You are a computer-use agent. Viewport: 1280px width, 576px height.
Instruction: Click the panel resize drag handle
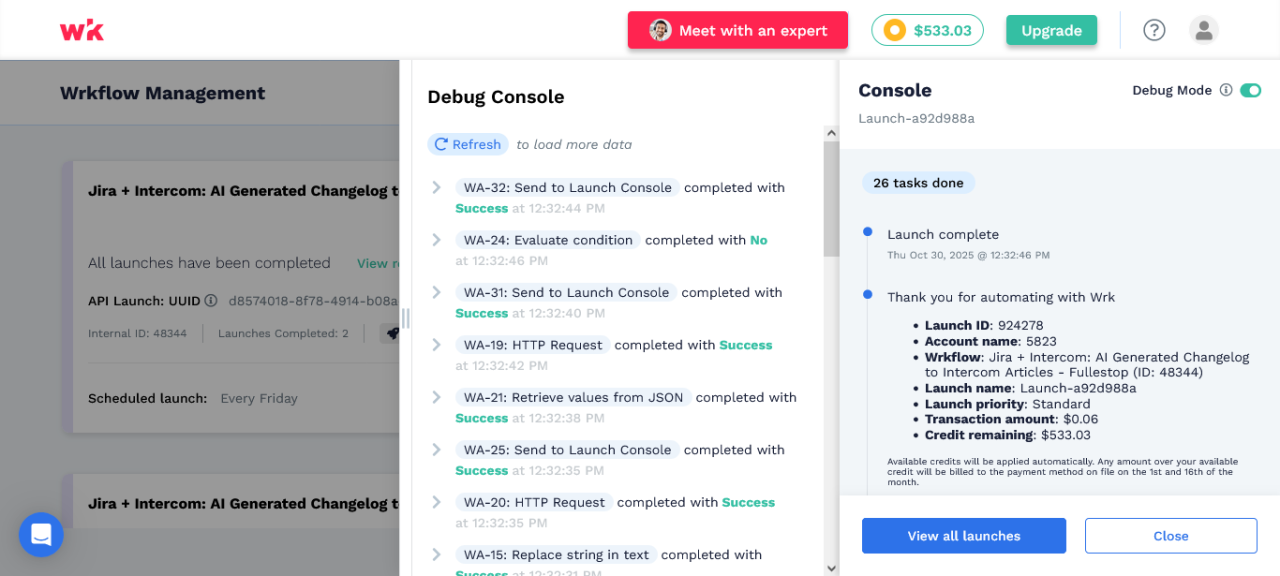[x=406, y=317]
